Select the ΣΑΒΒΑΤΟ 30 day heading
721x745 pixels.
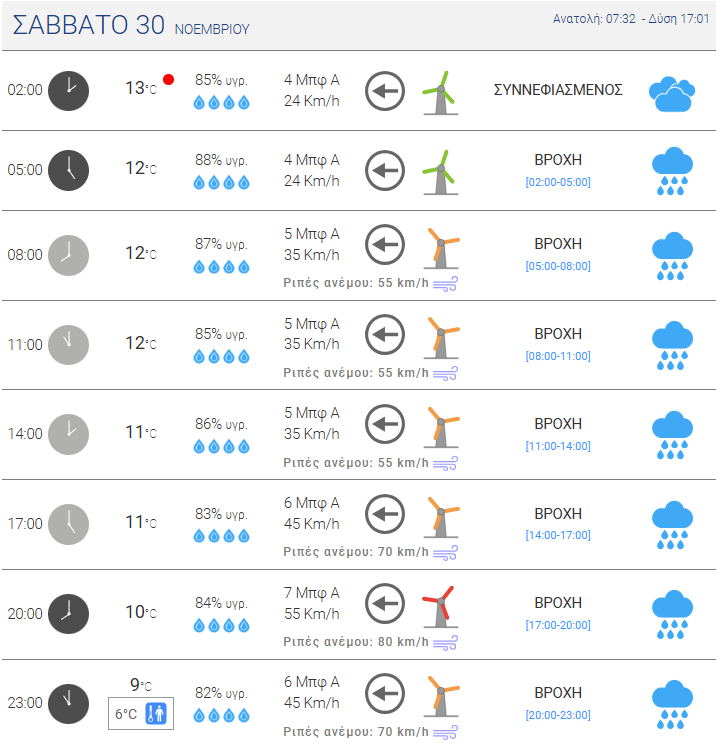tap(89, 26)
